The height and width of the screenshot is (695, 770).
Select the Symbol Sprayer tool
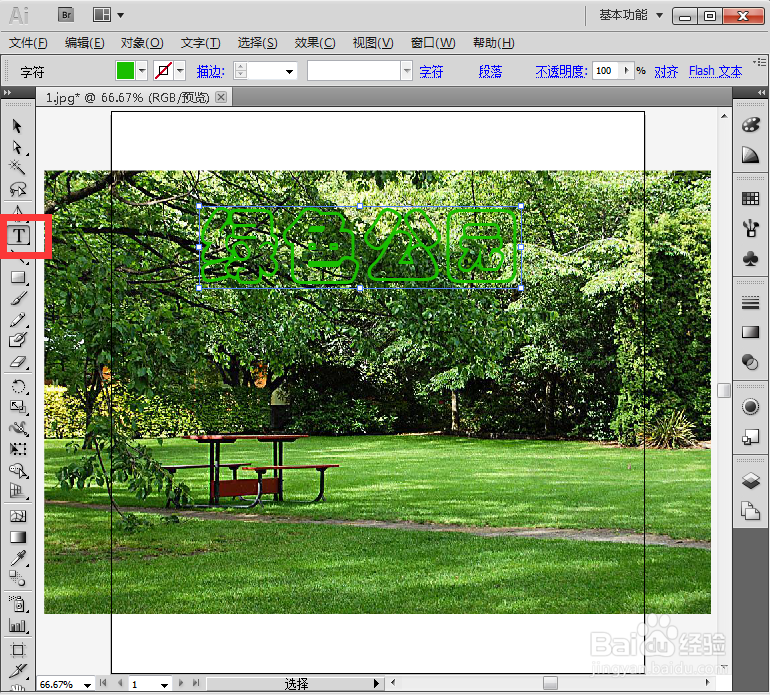pyautogui.click(x=18, y=604)
